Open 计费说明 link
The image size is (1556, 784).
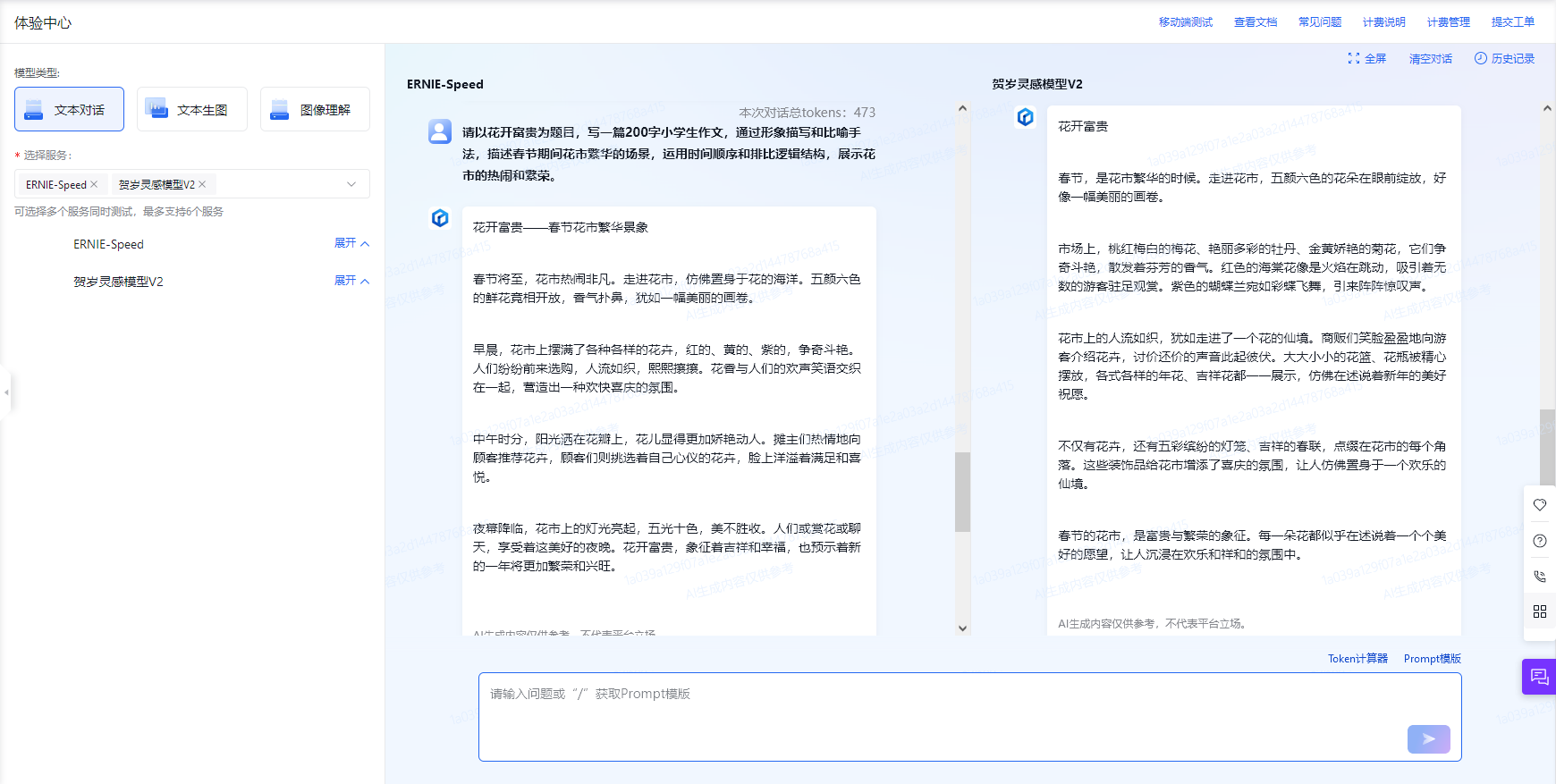pos(1384,22)
